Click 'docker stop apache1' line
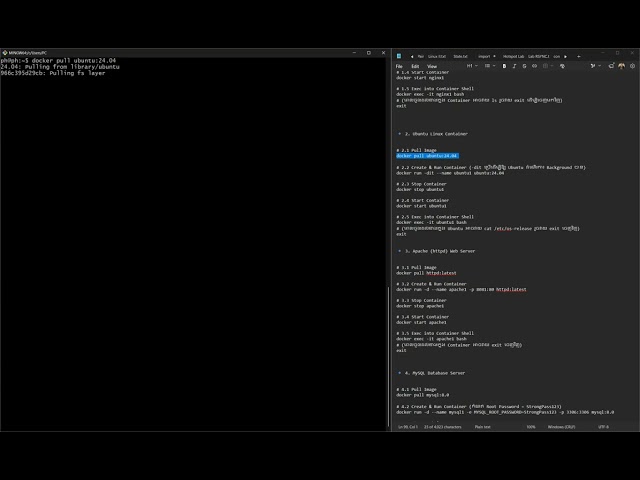Screen dimensions: 640x480 click(x=420, y=306)
